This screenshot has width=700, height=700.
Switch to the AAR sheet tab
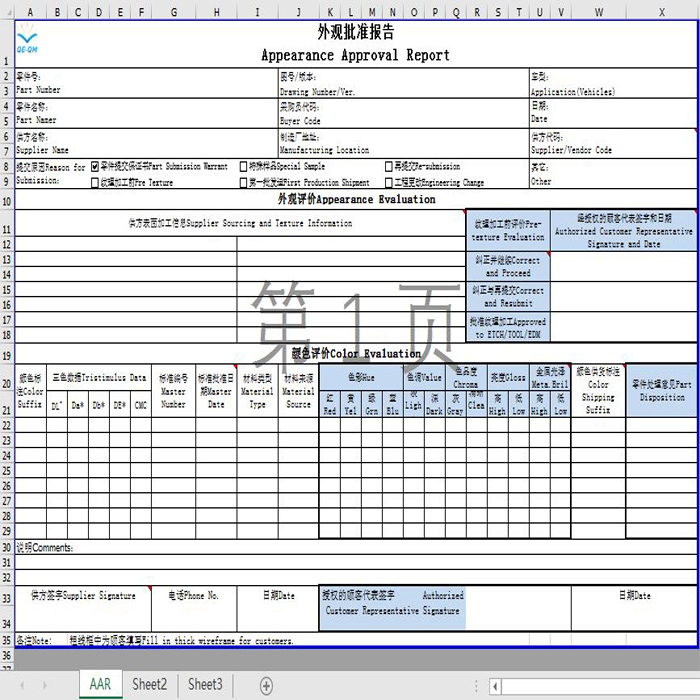tap(100, 684)
